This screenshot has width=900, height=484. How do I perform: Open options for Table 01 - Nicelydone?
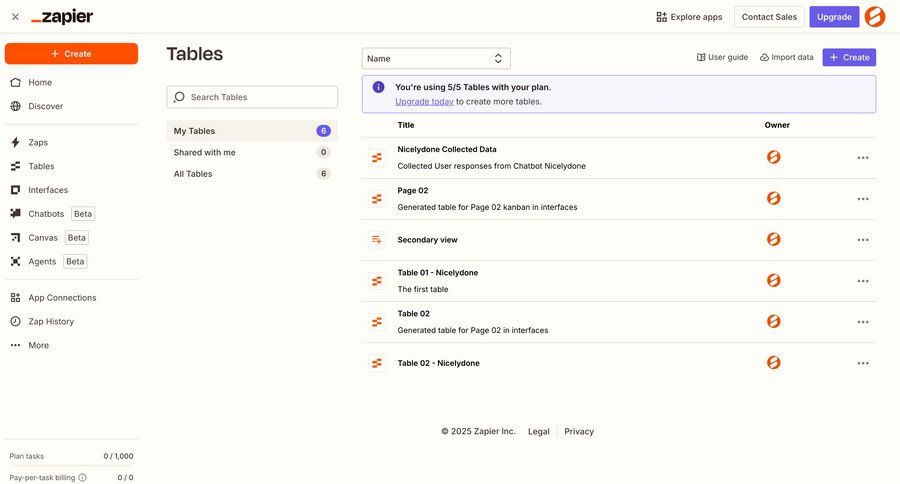tap(863, 281)
